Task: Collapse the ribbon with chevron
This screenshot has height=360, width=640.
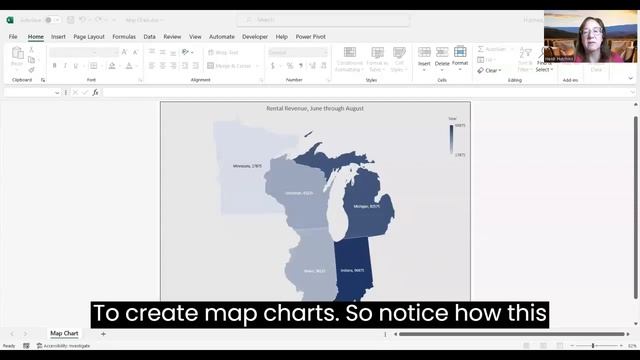Action: click(x=631, y=78)
